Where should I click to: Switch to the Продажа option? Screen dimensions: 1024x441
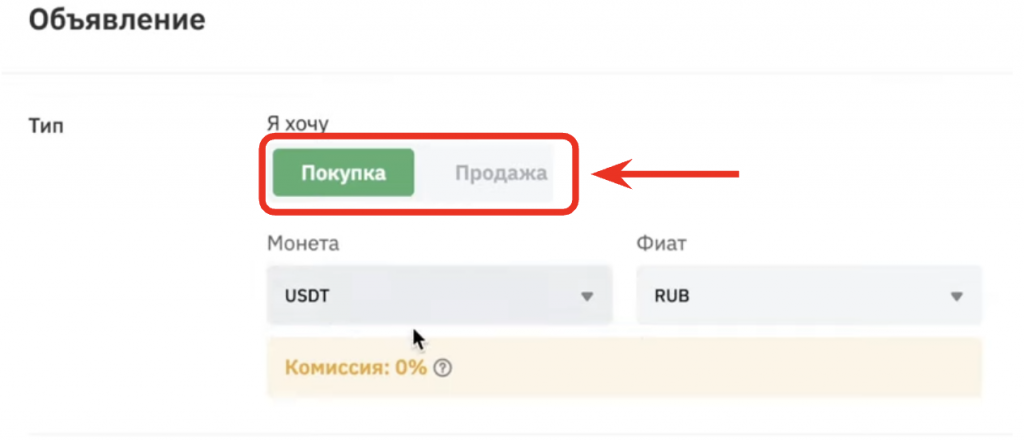pyautogui.click(x=501, y=173)
